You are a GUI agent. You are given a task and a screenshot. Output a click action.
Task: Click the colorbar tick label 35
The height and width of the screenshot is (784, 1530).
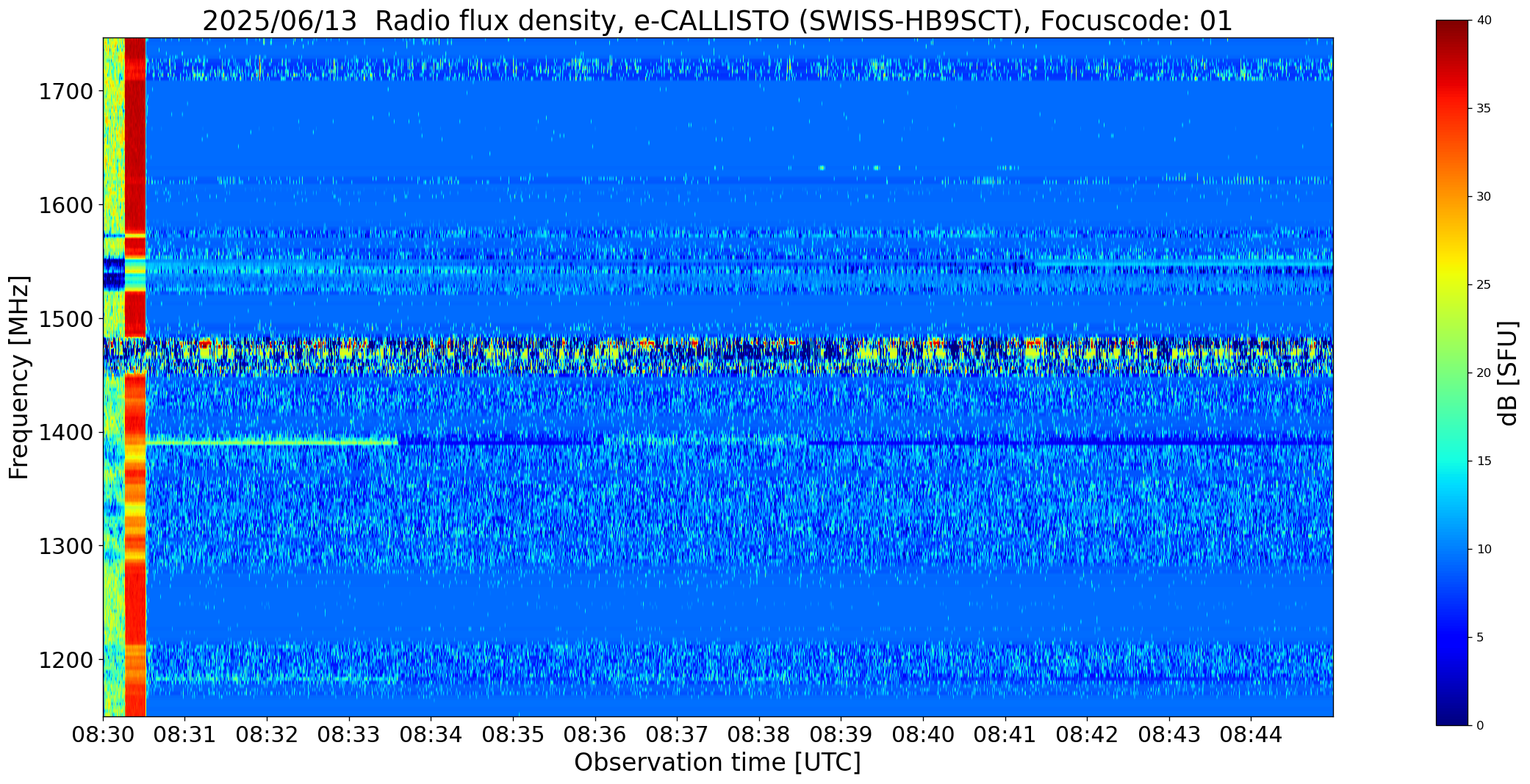(x=1484, y=109)
